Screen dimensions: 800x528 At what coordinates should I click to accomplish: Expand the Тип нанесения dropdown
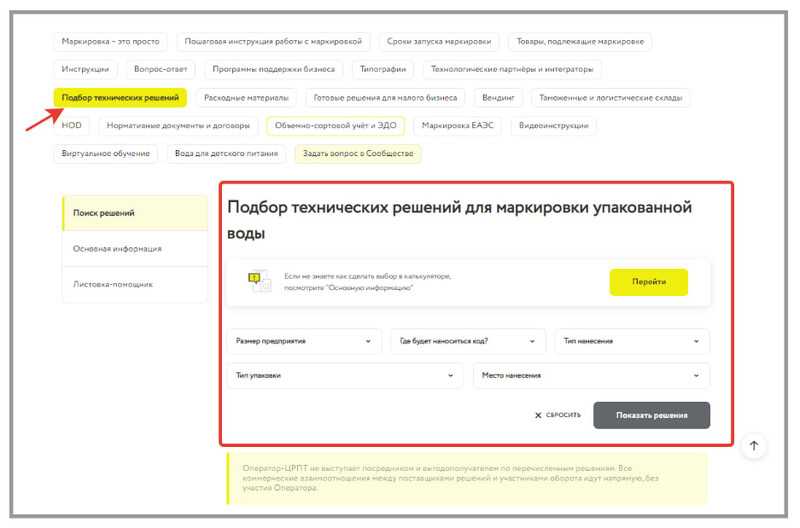pyautogui.click(x=632, y=341)
